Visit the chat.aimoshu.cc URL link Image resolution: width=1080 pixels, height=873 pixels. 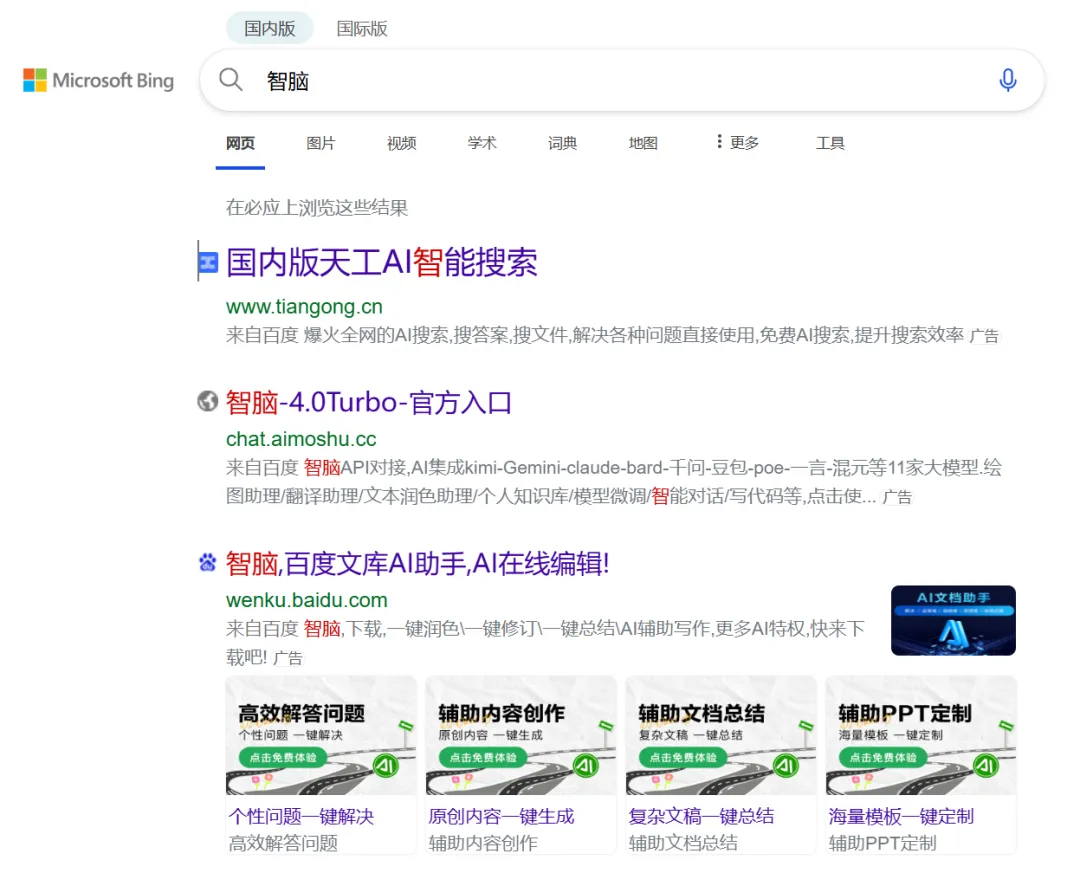pyautogui.click(x=301, y=439)
